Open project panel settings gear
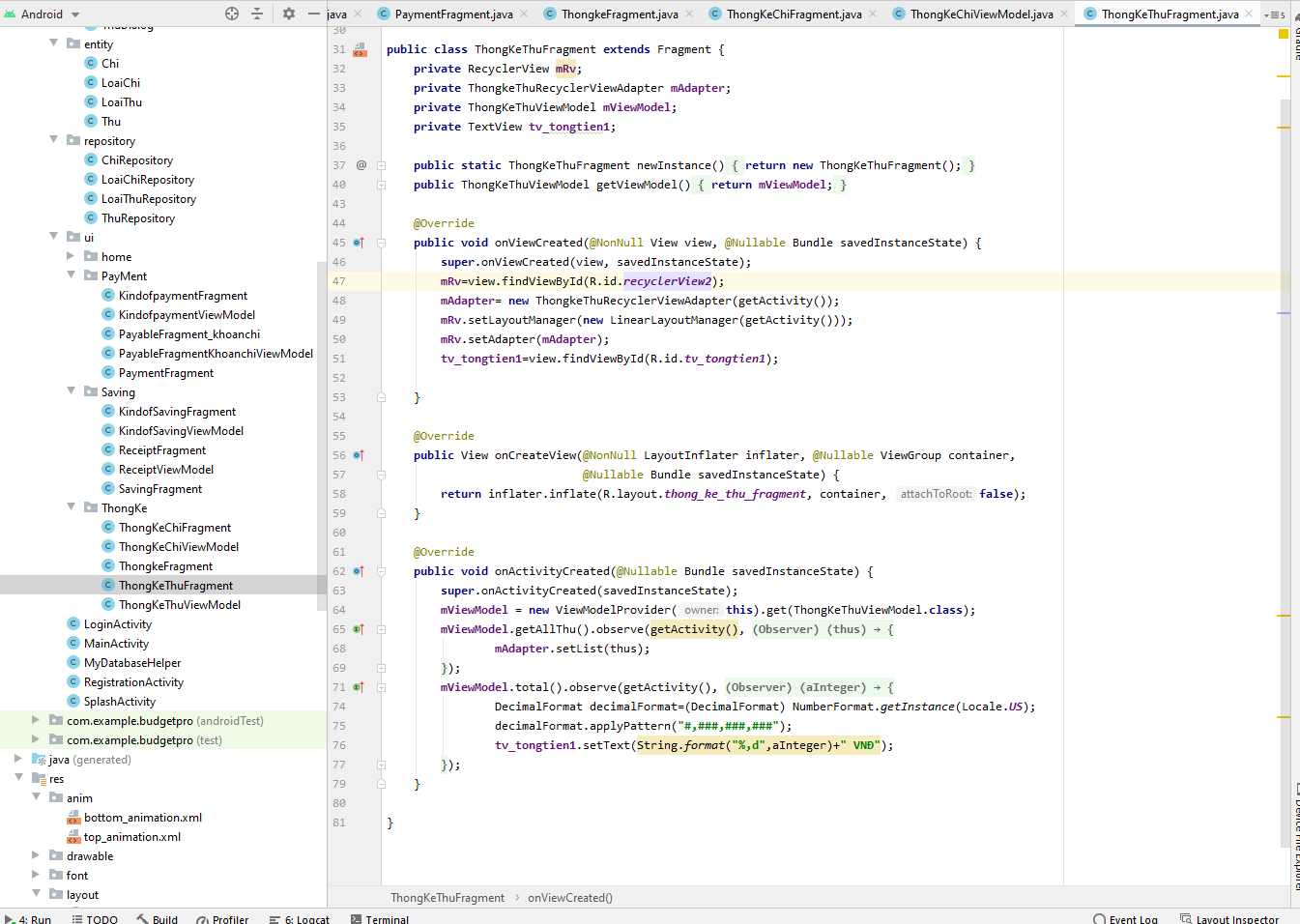This screenshot has width=1300, height=924. point(289,14)
